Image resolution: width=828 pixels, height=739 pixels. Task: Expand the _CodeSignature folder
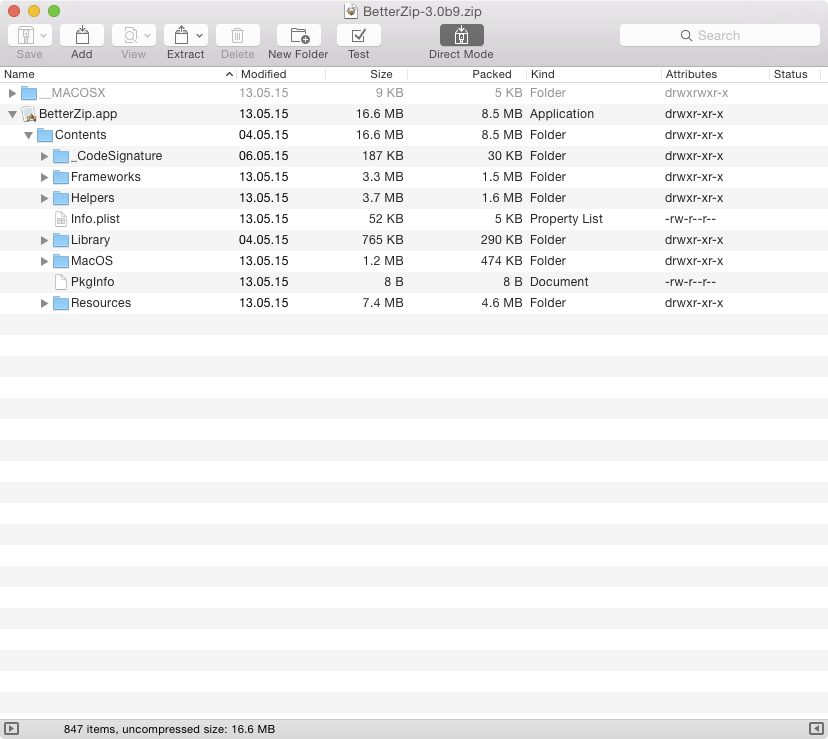click(x=44, y=156)
